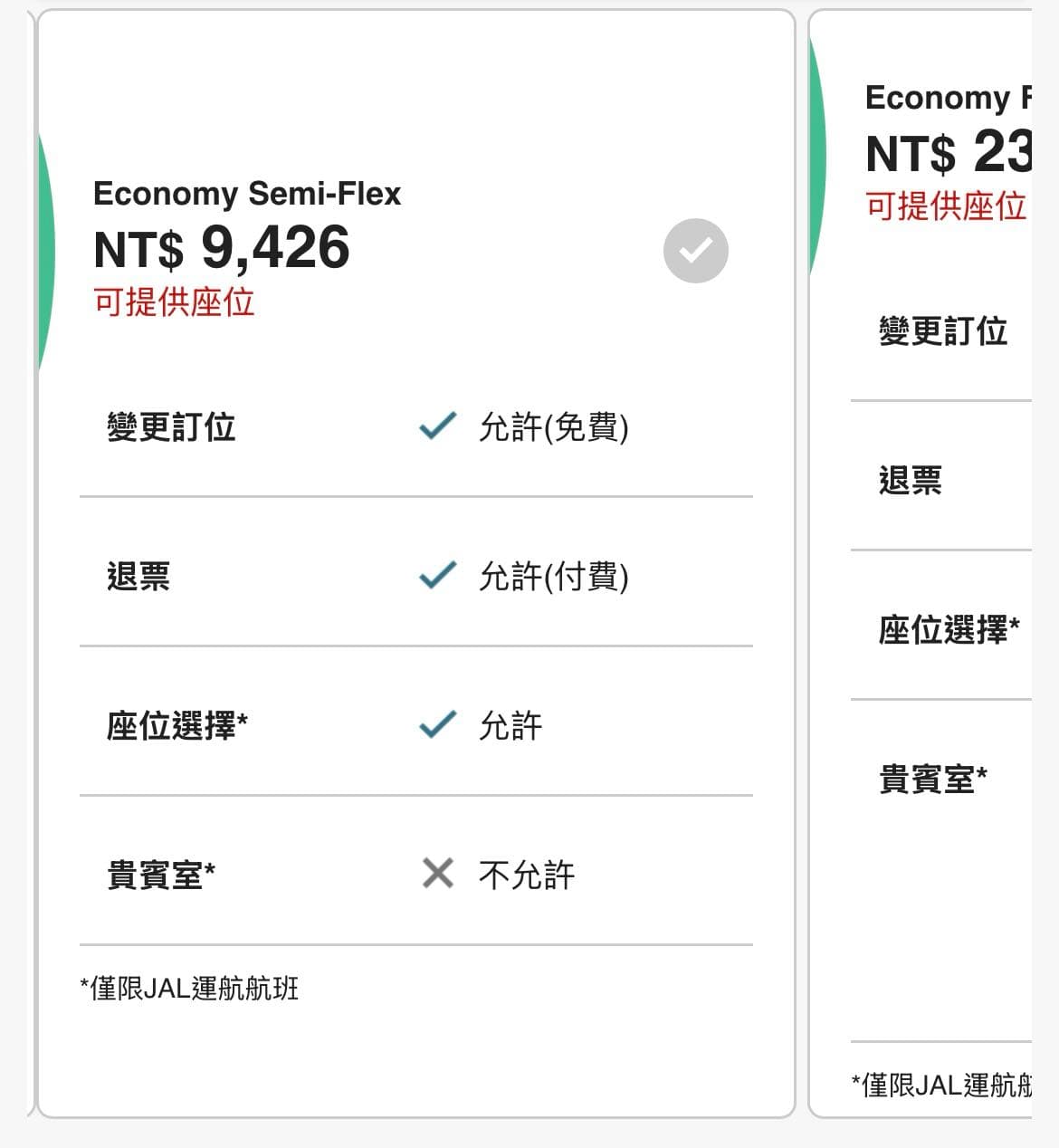Click the checkmark icon beside 允許(免費)
This screenshot has width=1059, height=1148.
(438, 426)
